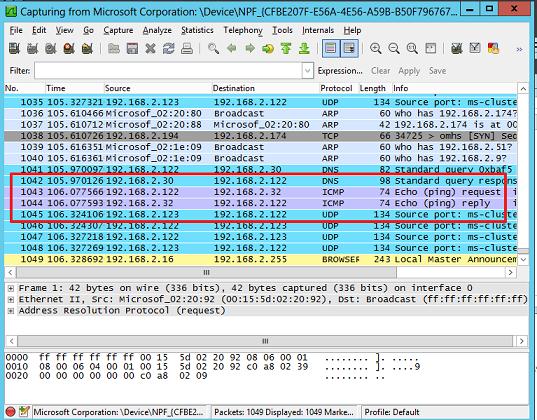This screenshot has width=537, height=420.
Task: Start a new live capture icon
Action: point(51,49)
